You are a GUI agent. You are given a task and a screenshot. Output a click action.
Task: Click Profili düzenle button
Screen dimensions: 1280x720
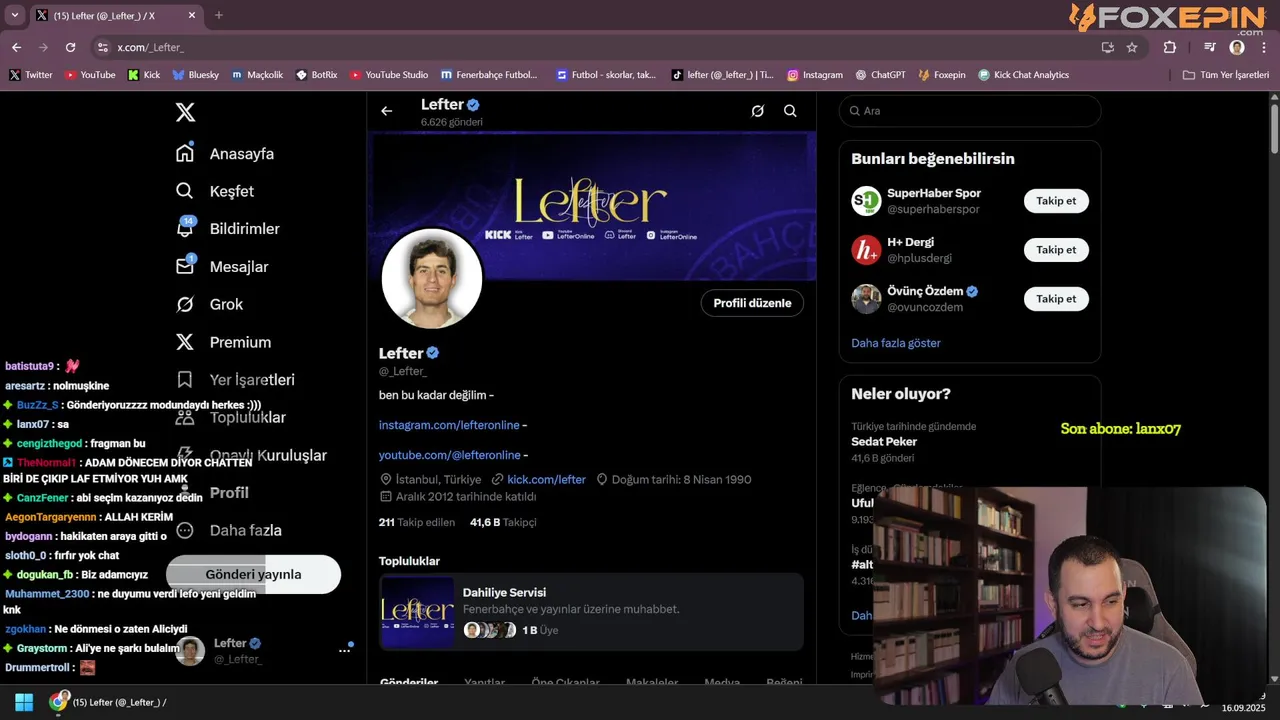[752, 303]
